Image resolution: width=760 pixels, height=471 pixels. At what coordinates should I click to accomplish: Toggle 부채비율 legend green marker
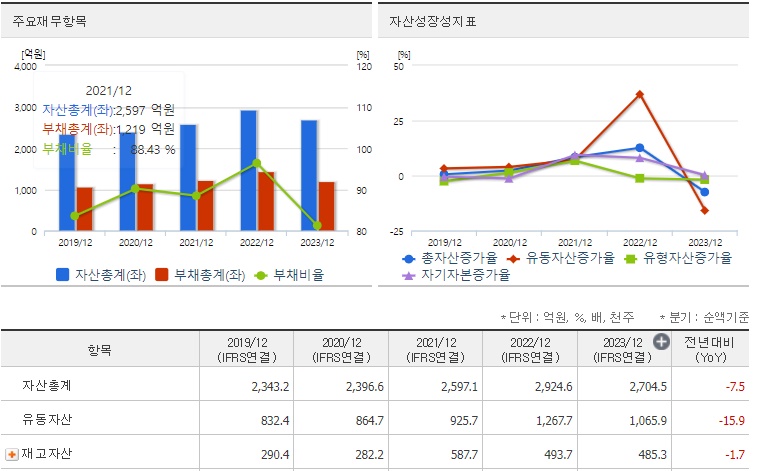click(x=261, y=276)
